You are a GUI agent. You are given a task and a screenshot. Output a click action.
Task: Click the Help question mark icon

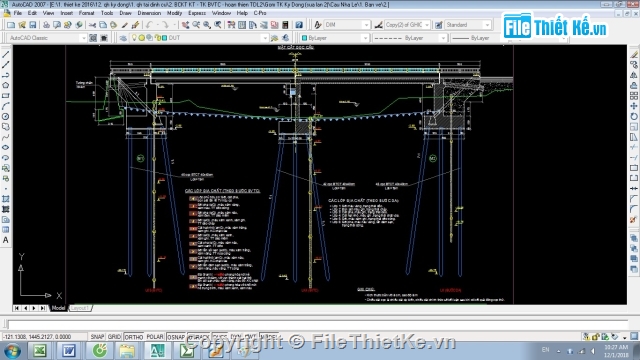click(x=299, y=25)
